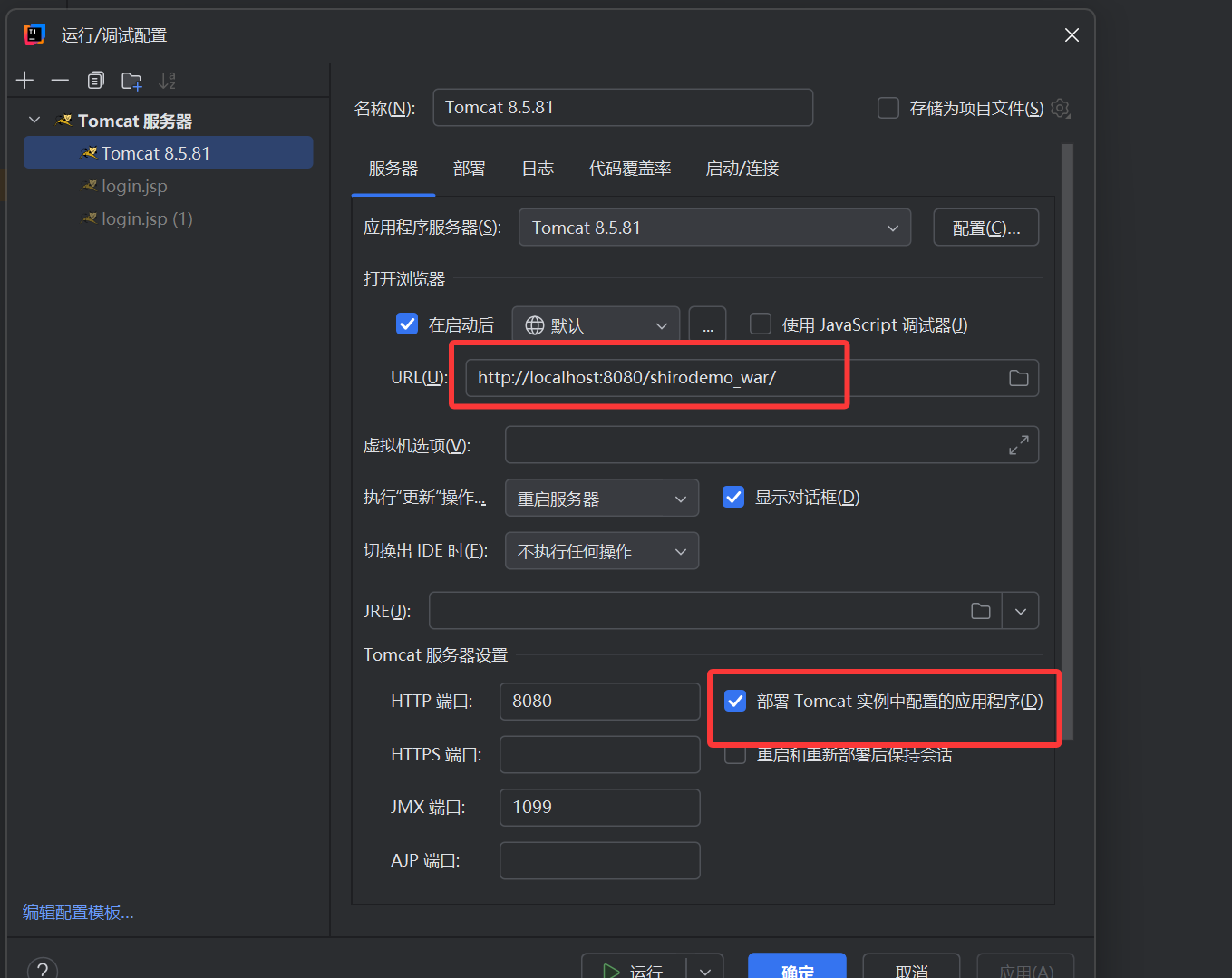Click the folder icon in URL field
The image size is (1232, 978).
[1018, 378]
